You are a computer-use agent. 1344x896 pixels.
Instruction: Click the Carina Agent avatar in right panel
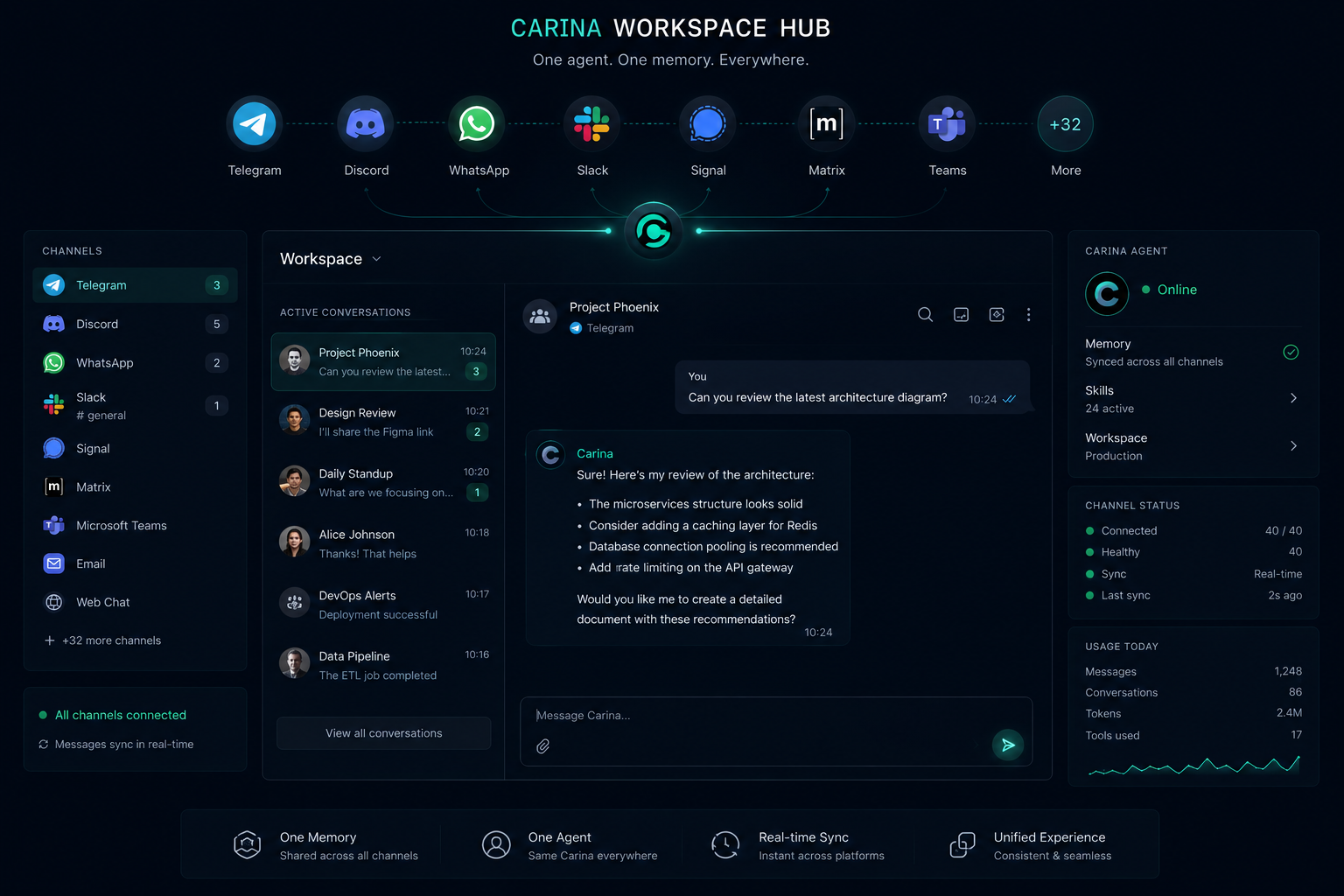click(1107, 294)
